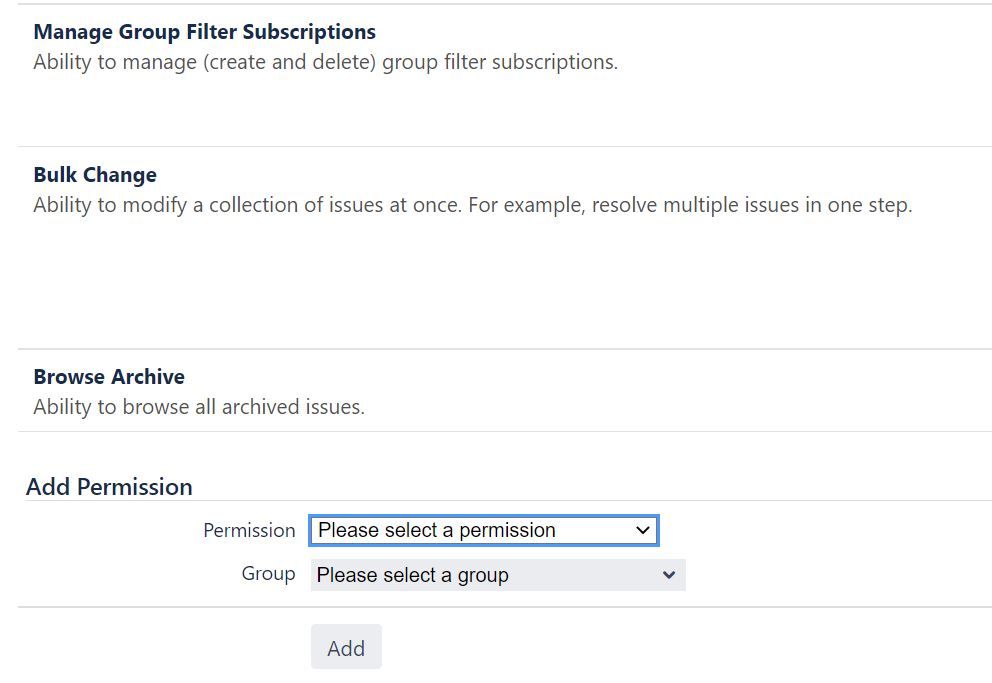Click the Add button
This screenshot has width=992, height=683.
(346, 647)
